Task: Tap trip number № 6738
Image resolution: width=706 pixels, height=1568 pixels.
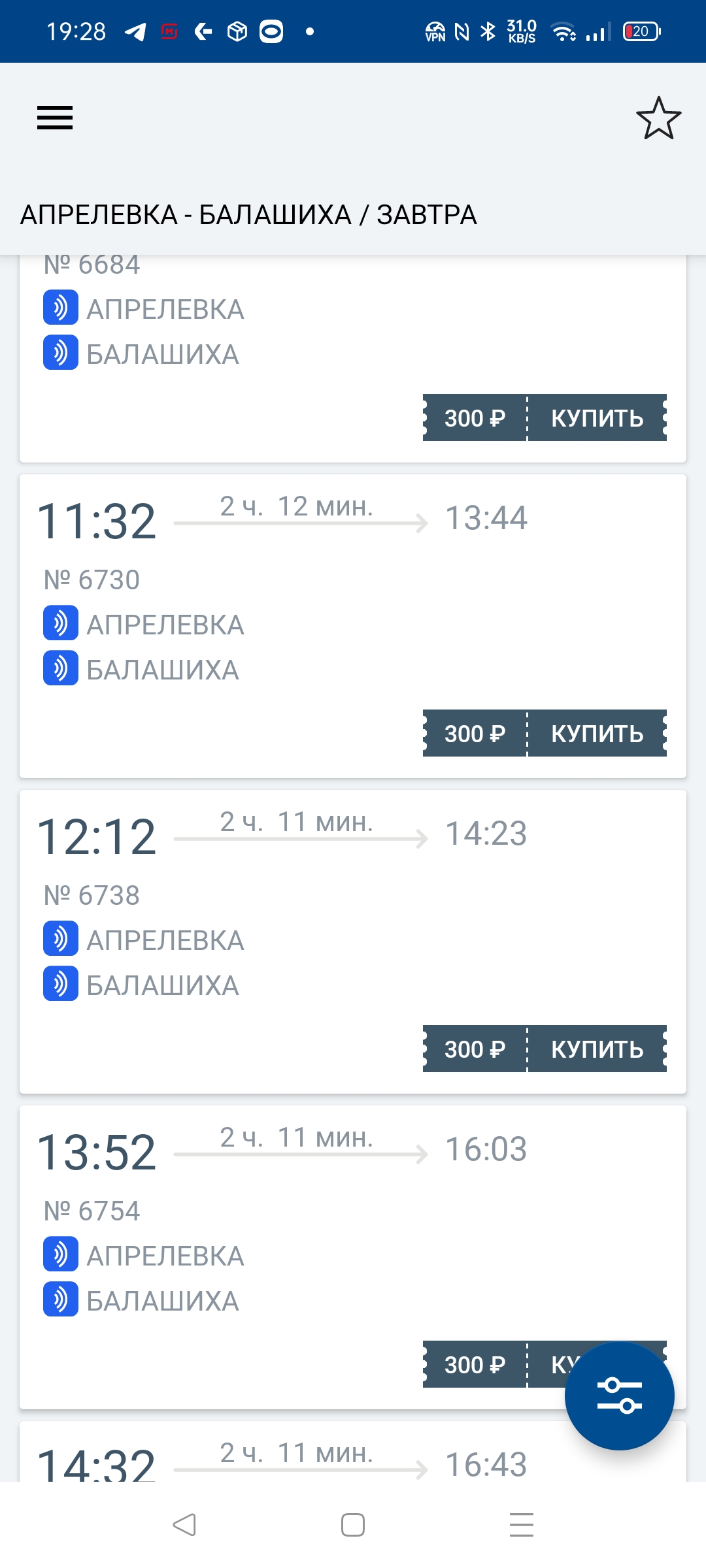Action: 92,896
